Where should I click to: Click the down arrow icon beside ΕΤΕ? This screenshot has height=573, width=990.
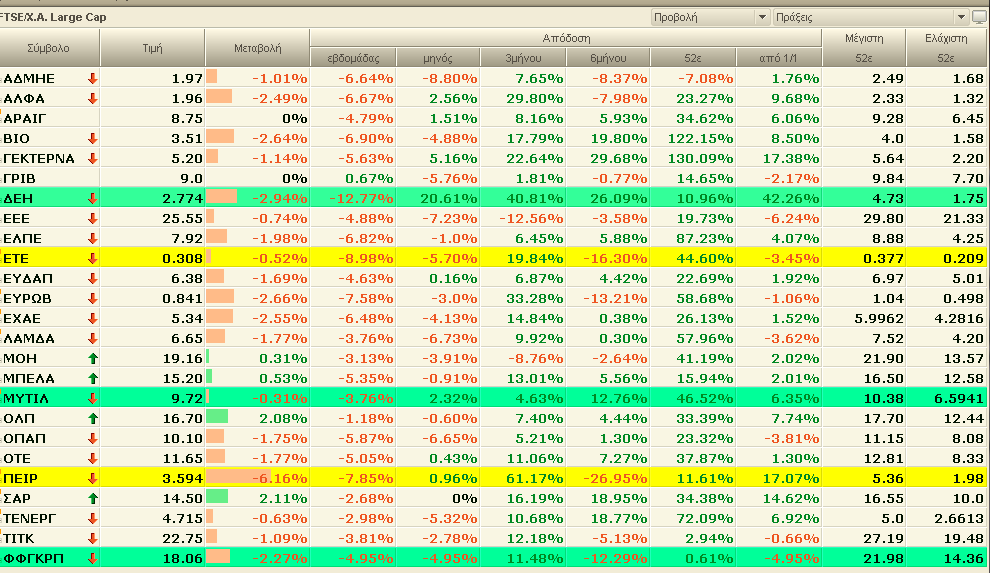pos(93,258)
